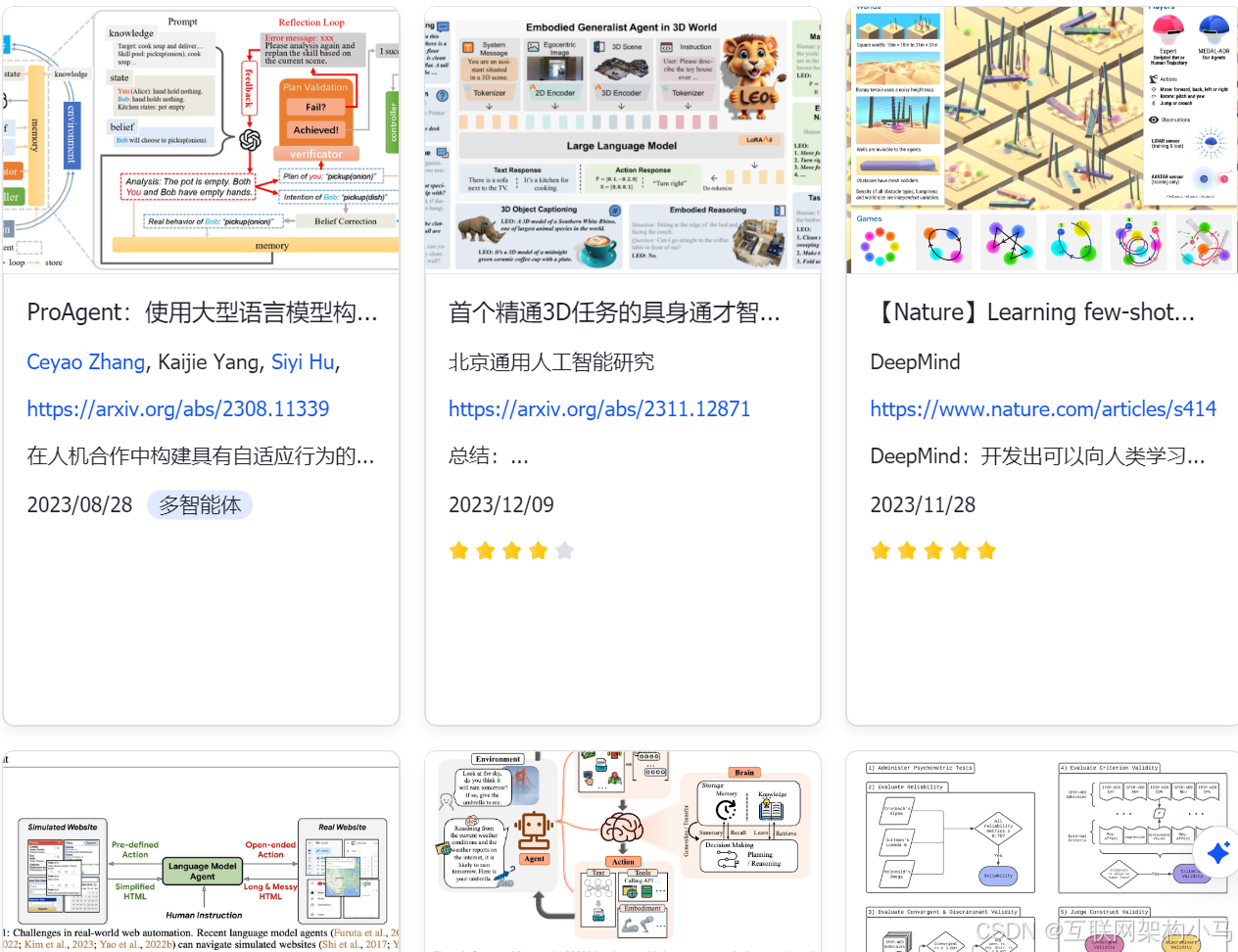Open the Brain agent diagram thumbnail
The height and width of the screenshot is (952, 1238).
[x=623, y=851]
